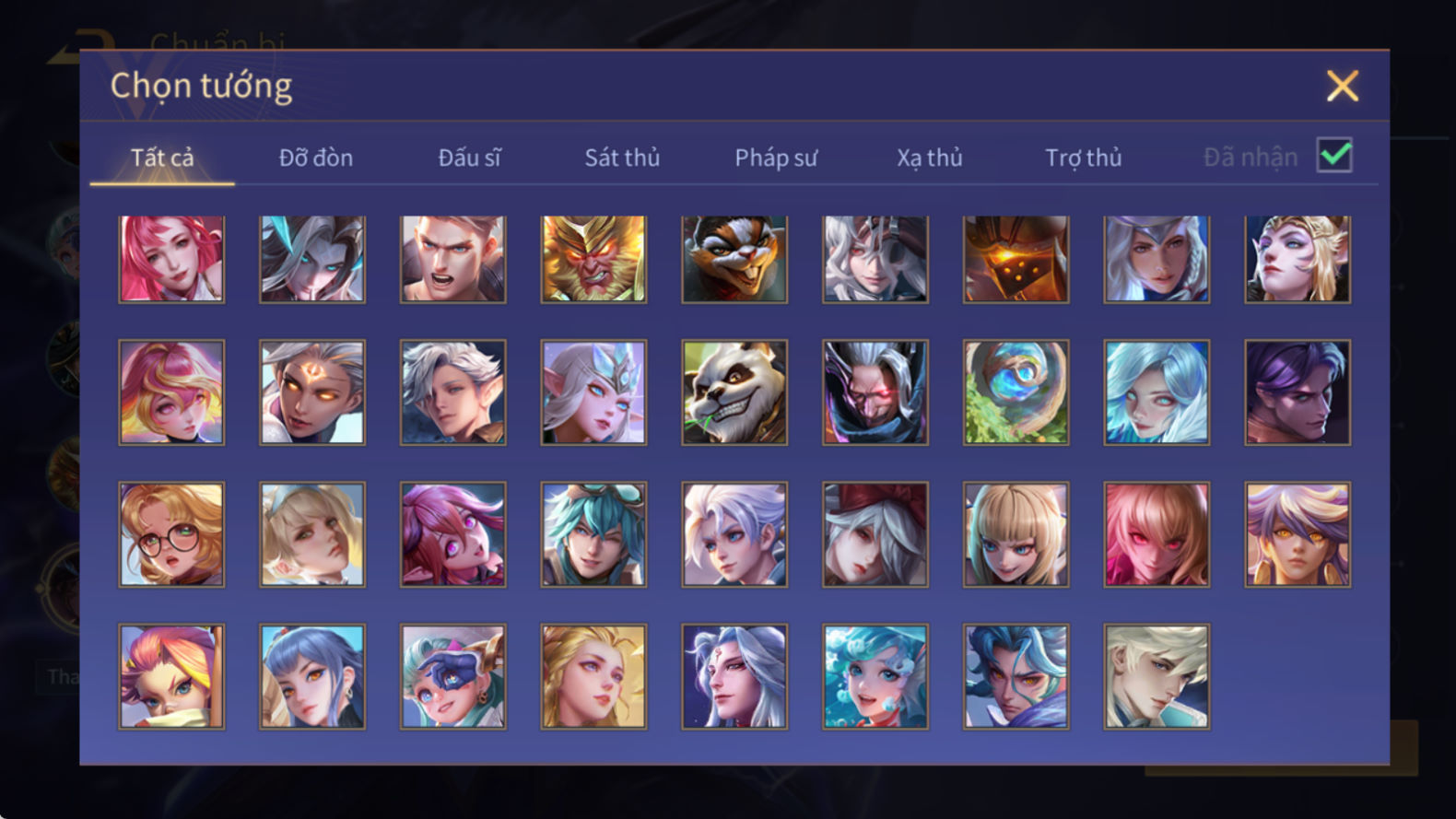Select the girl with round glasses
The image size is (1456, 819).
click(x=171, y=534)
